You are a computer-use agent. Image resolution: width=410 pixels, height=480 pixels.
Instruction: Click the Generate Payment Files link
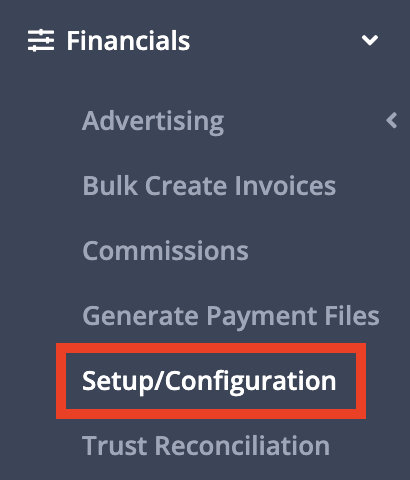coord(231,317)
